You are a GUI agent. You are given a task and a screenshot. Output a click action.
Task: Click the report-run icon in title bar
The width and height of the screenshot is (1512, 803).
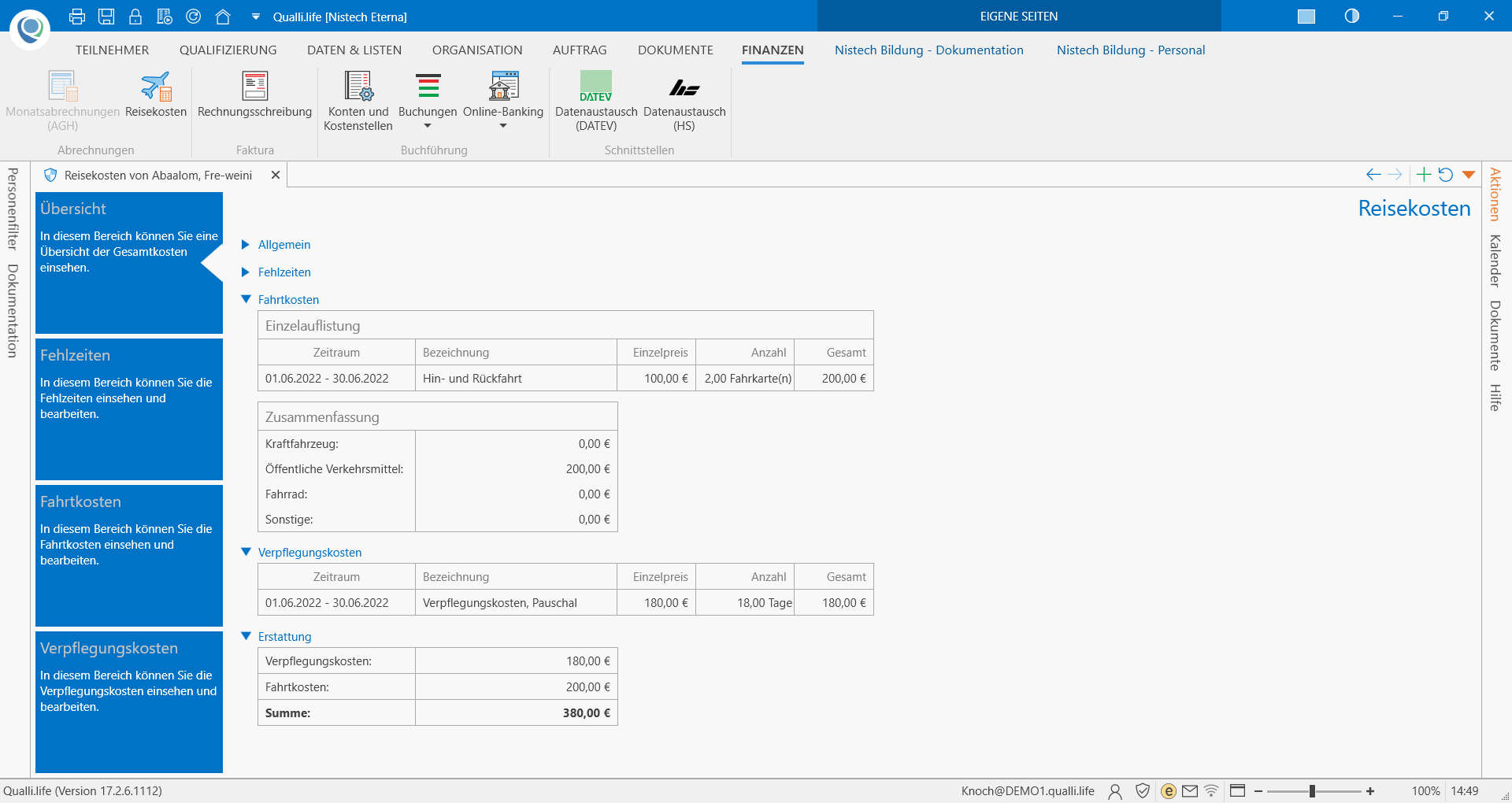(165, 17)
